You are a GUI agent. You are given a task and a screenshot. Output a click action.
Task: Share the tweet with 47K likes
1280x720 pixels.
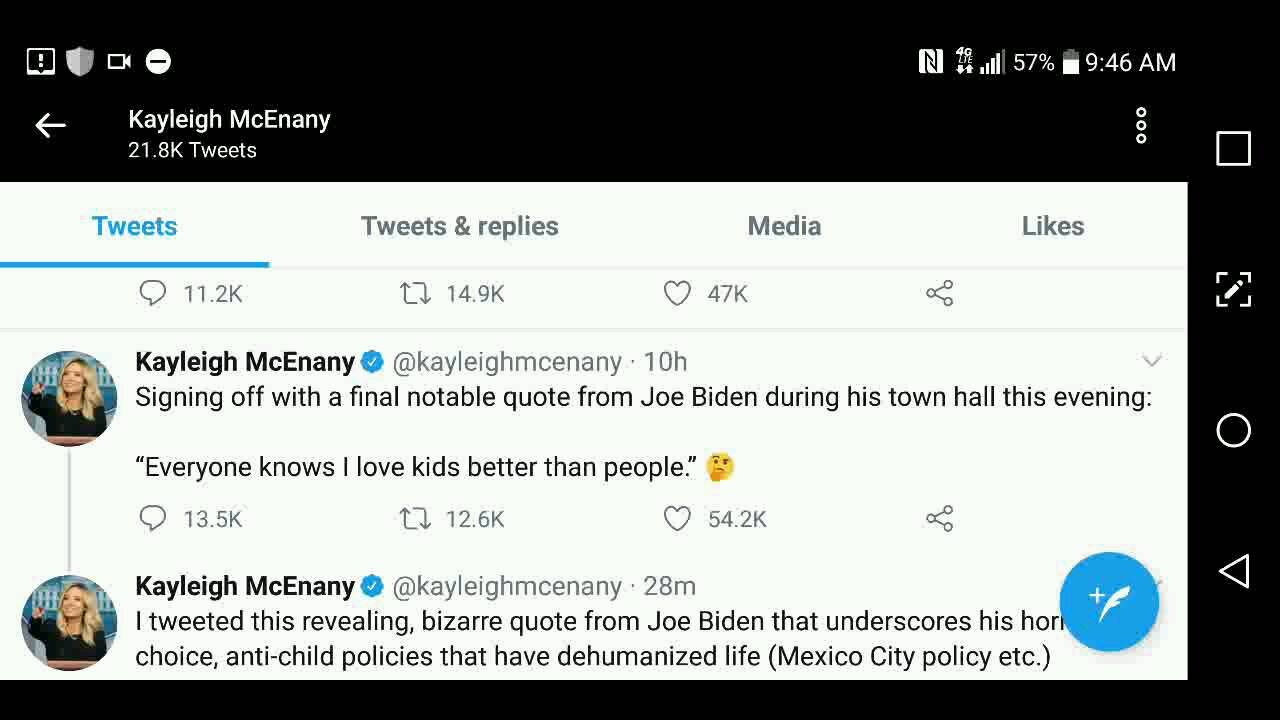[939, 293]
